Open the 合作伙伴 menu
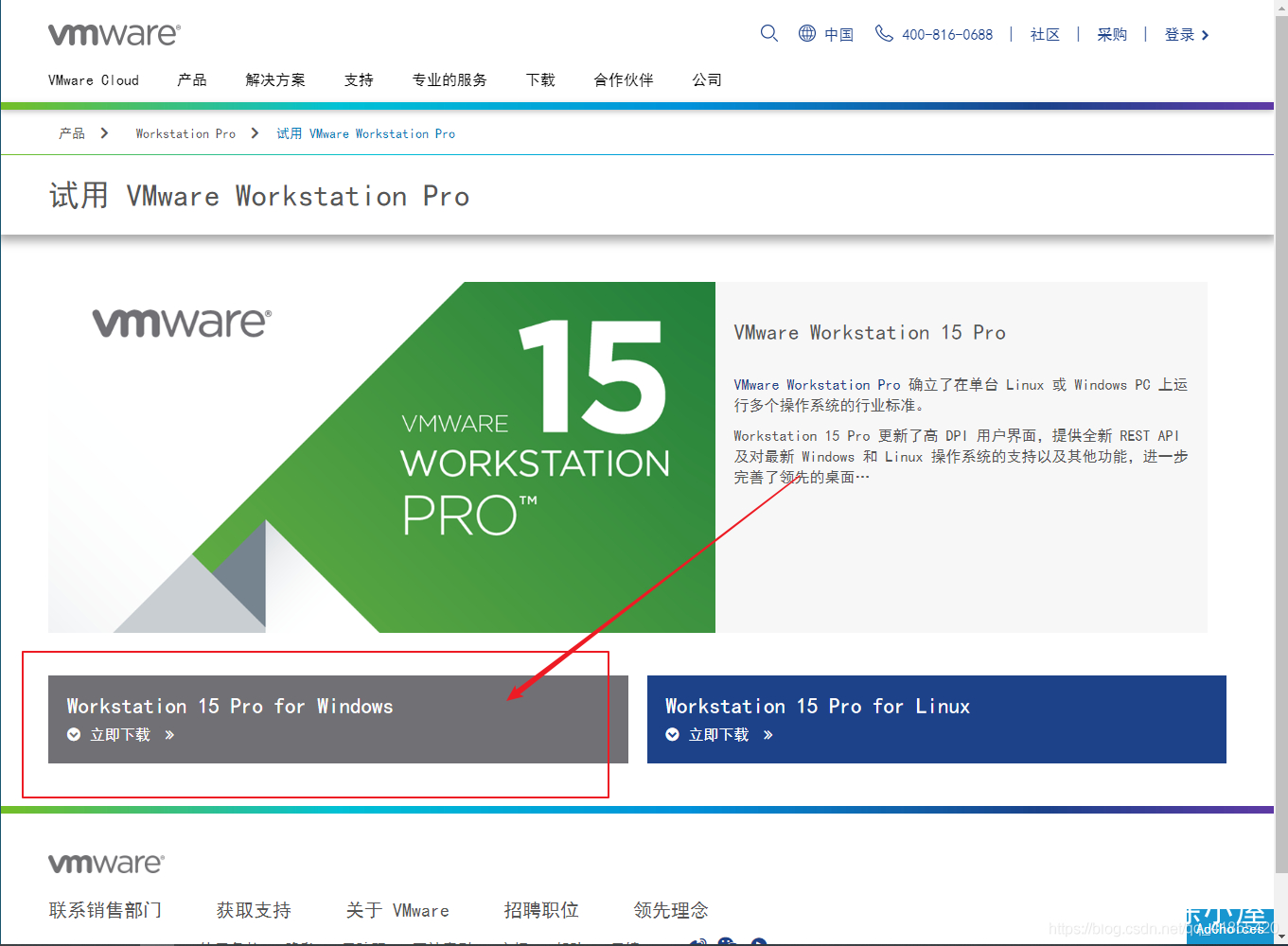Viewport: 1288px width, 946px height. [624, 80]
